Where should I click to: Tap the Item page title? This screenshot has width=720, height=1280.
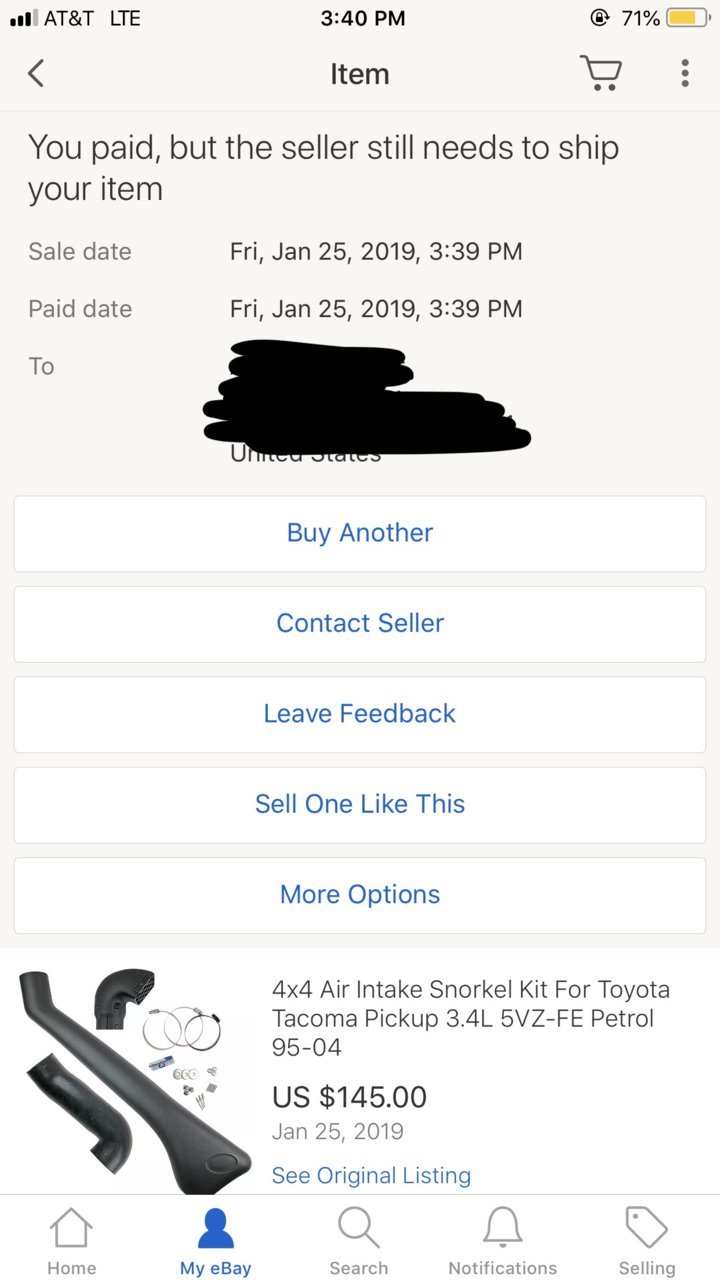360,74
